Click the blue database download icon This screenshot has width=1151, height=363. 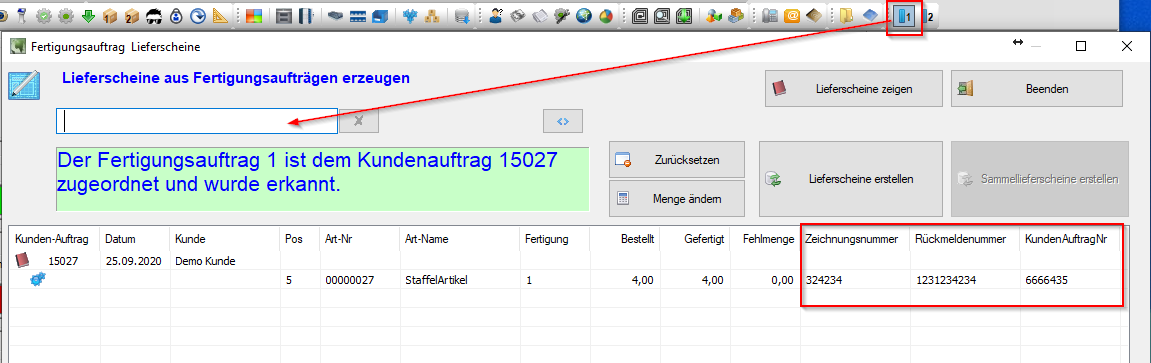(x=462, y=15)
